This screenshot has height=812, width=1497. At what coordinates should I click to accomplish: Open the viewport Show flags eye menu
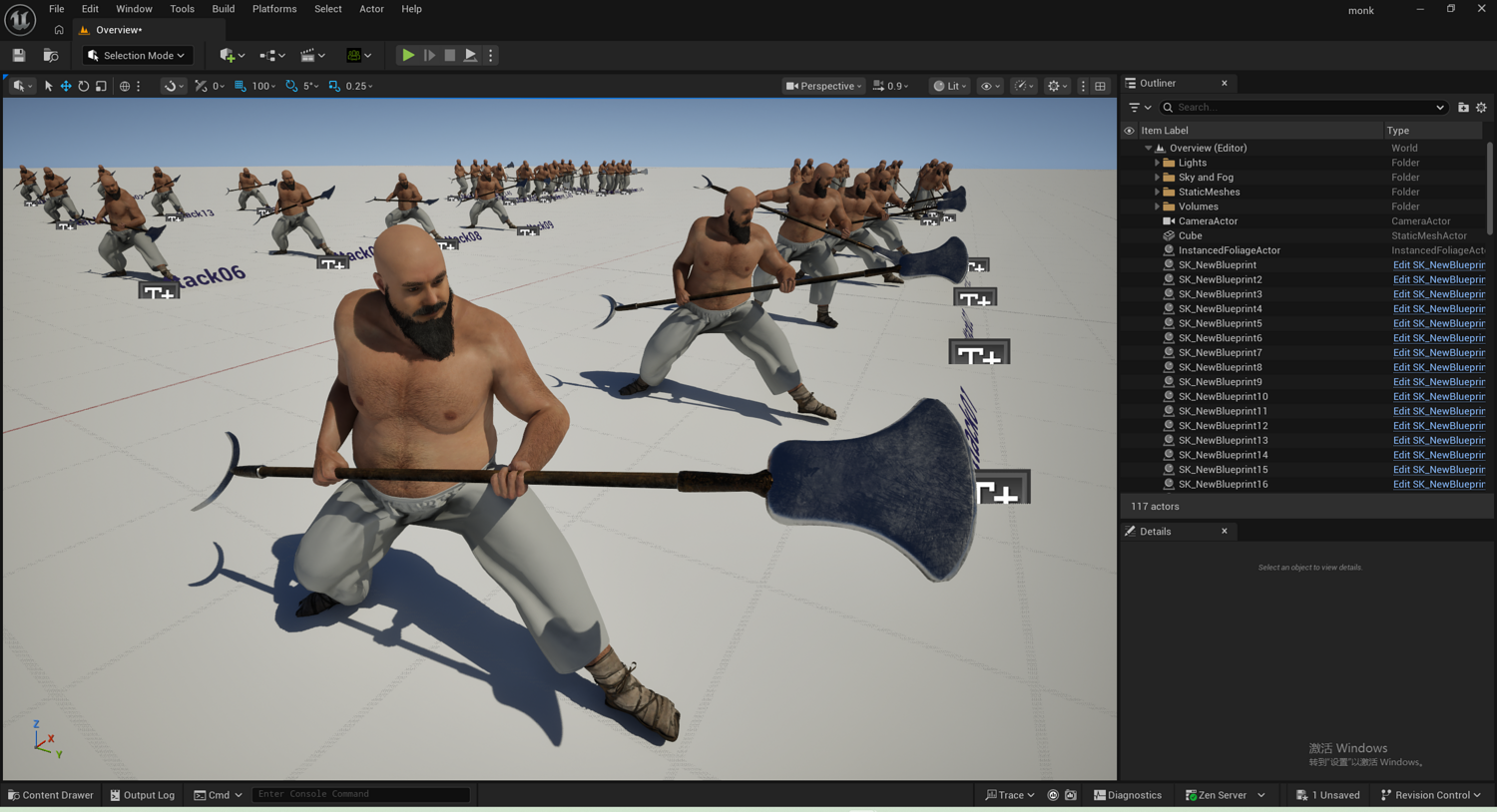pos(989,86)
